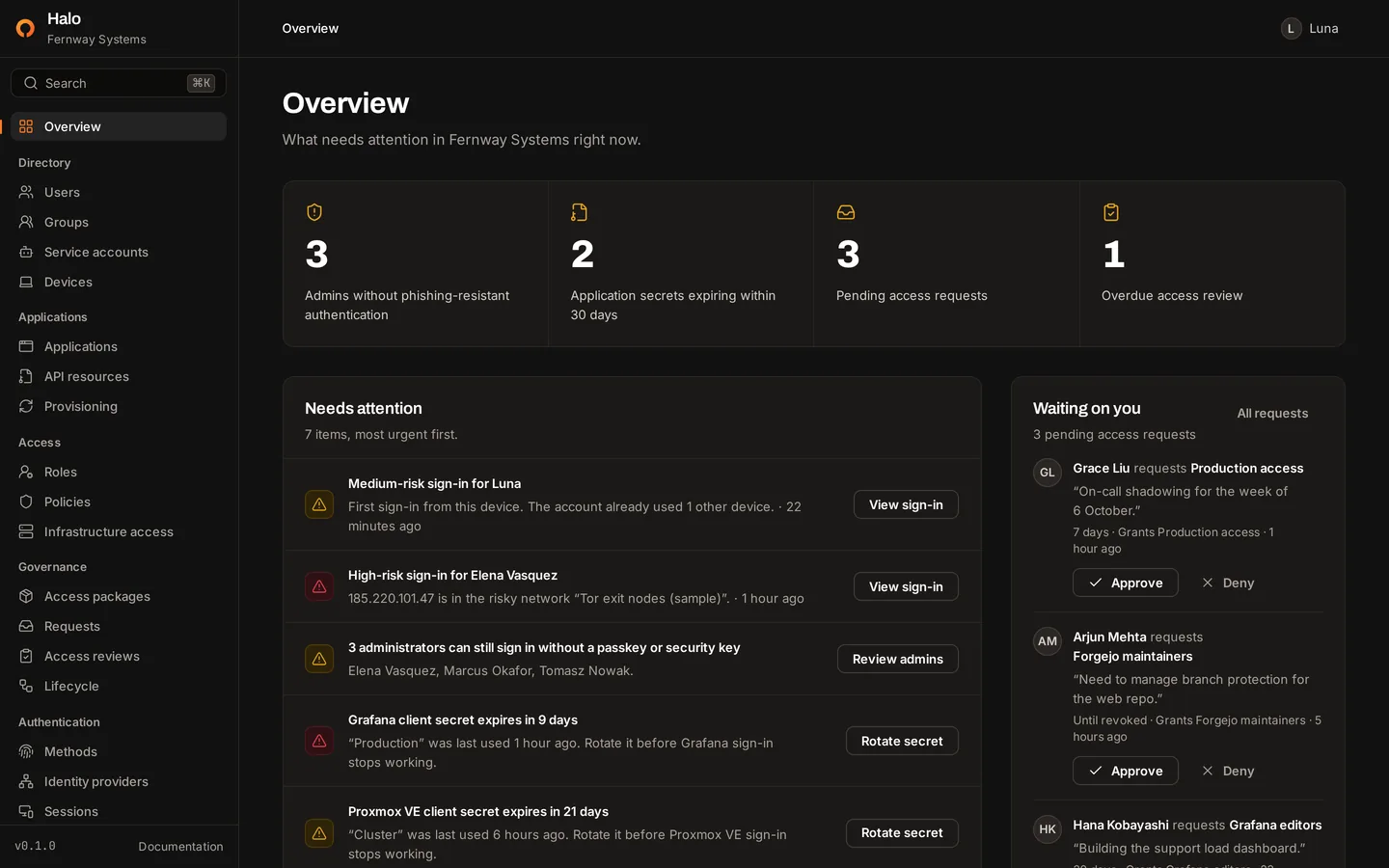Open Application secrets expiring card

(x=681, y=263)
